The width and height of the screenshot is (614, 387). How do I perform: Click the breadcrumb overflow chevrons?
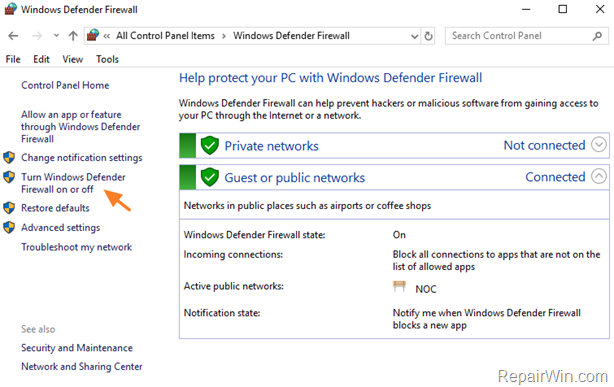107,36
